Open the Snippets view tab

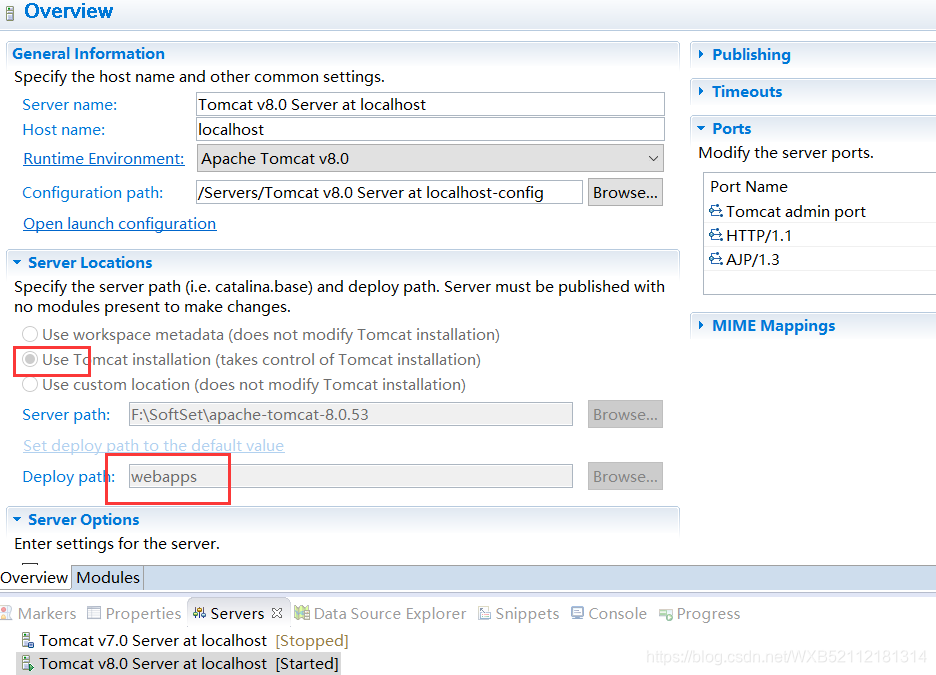point(519,614)
